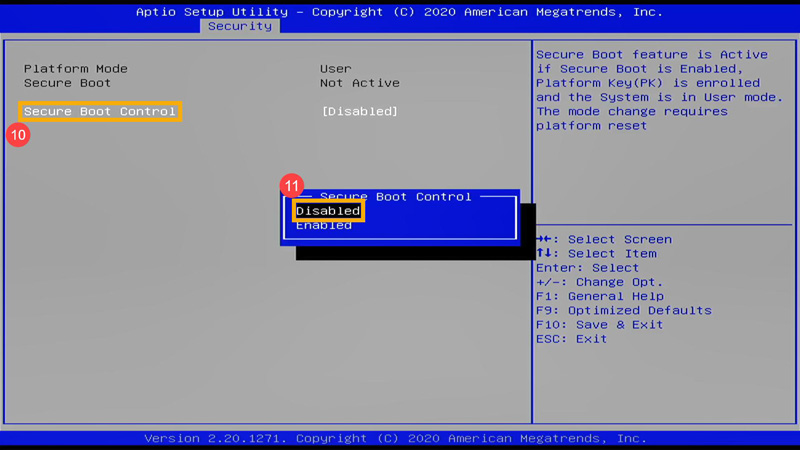The height and width of the screenshot is (450, 800).
Task: Click the F9: Optimized Defaults hint
Action: [624, 311]
